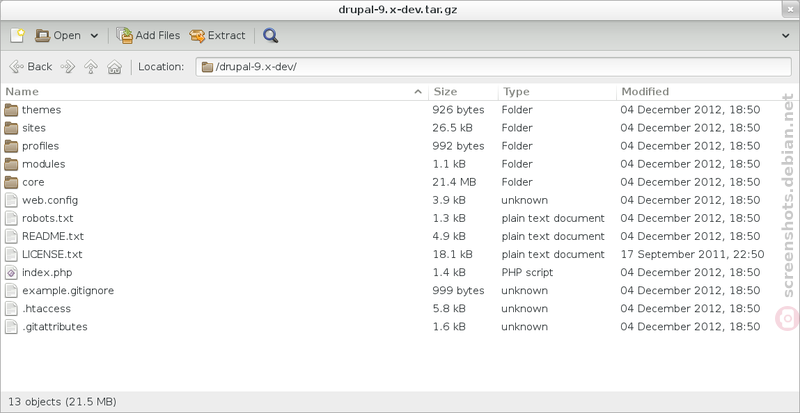Image resolution: width=800 pixels, height=413 pixels.
Task: Open the toolbar overflow chevron menu
Action: click(786, 35)
